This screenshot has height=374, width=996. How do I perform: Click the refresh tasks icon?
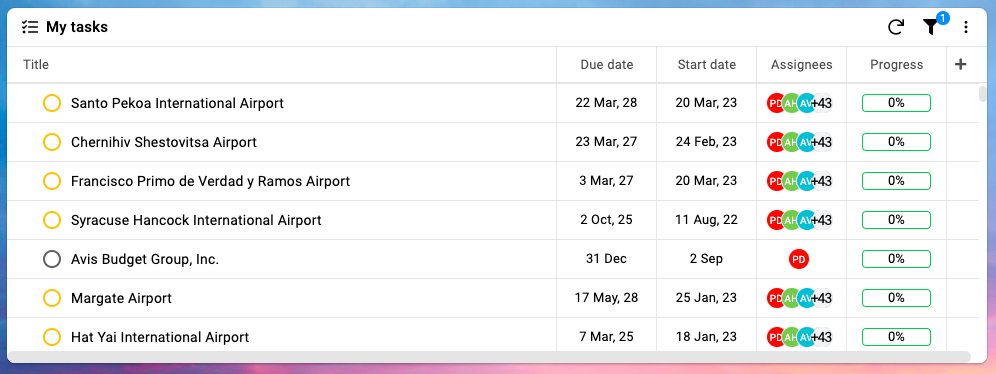point(896,27)
